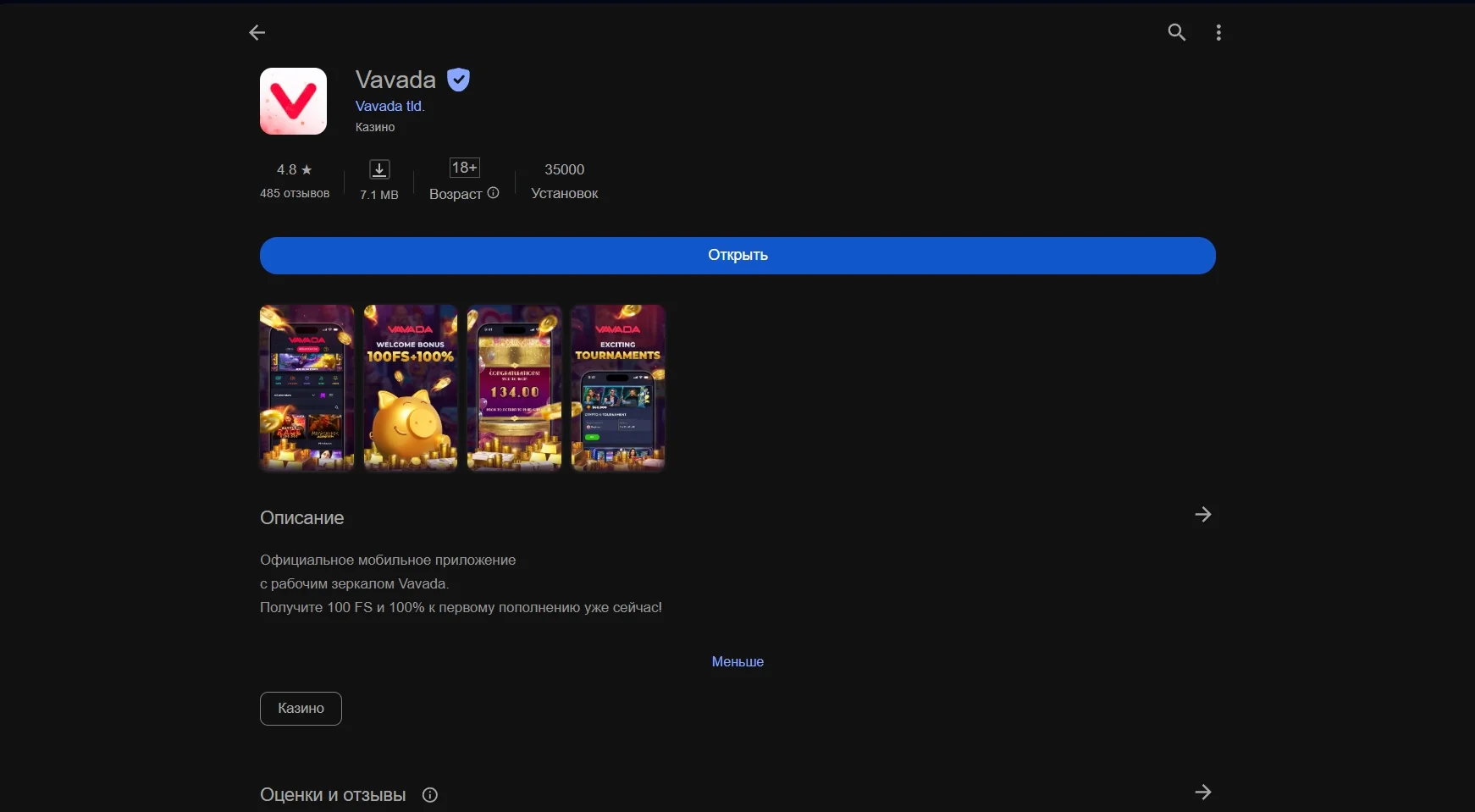Click the download size icon above 7.1 MB
The height and width of the screenshot is (812, 1475).
pos(379,169)
